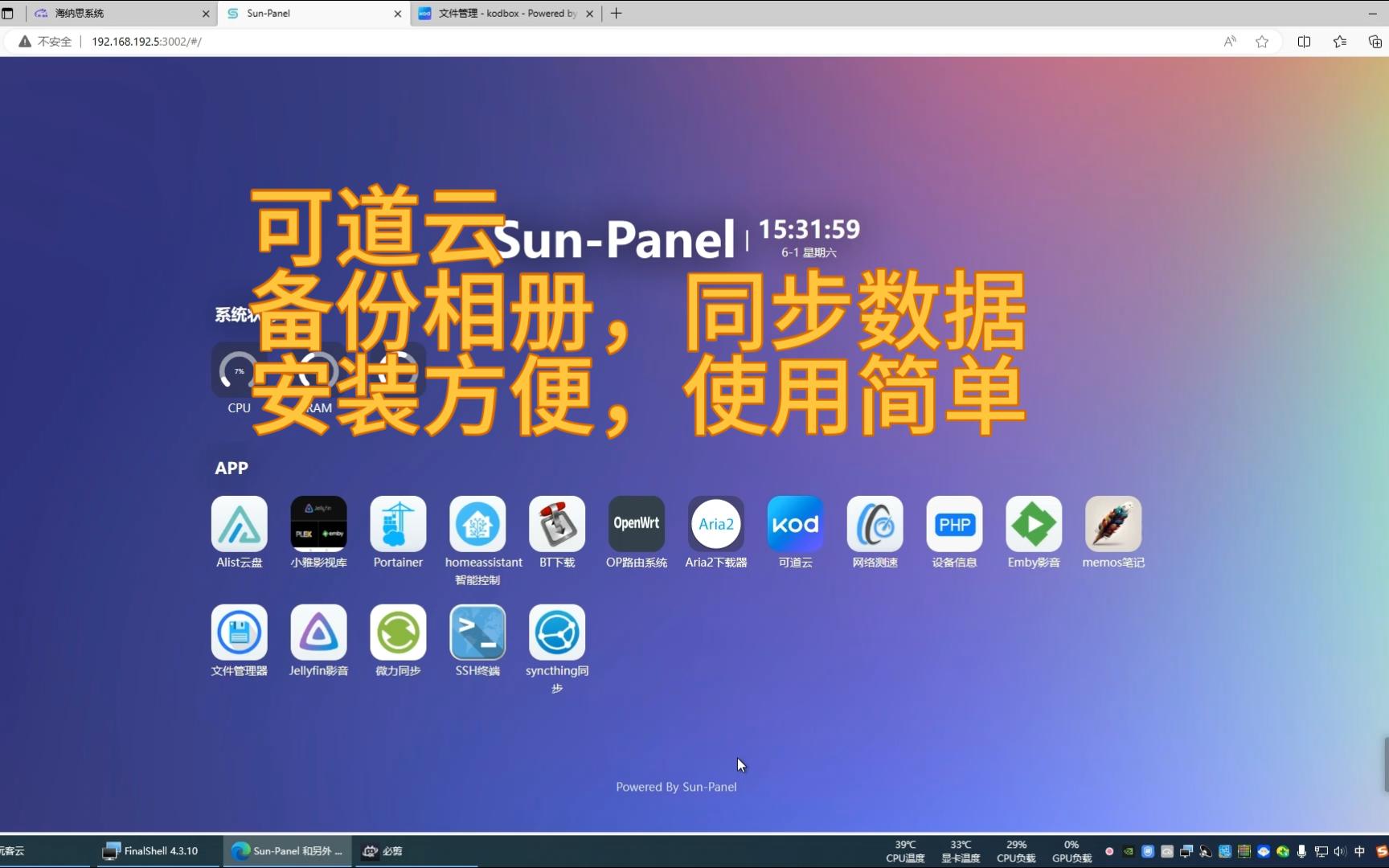Image resolution: width=1389 pixels, height=868 pixels.
Task: Switch to the 海纳思系统 tab
Action: (x=119, y=14)
